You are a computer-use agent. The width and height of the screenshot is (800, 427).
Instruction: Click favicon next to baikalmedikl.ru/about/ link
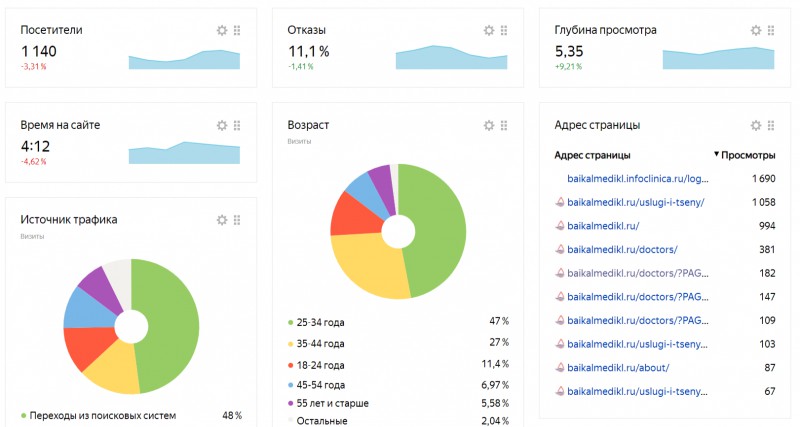click(560, 367)
